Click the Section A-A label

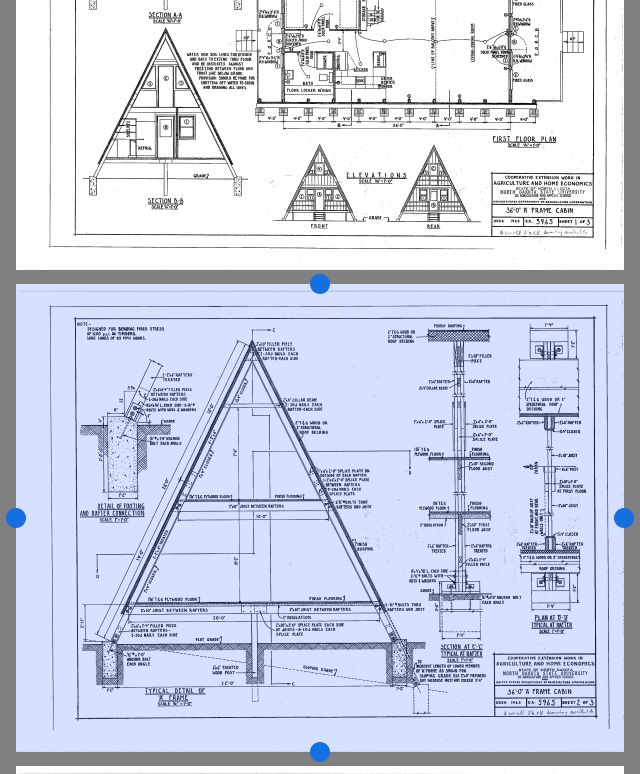(165, 16)
